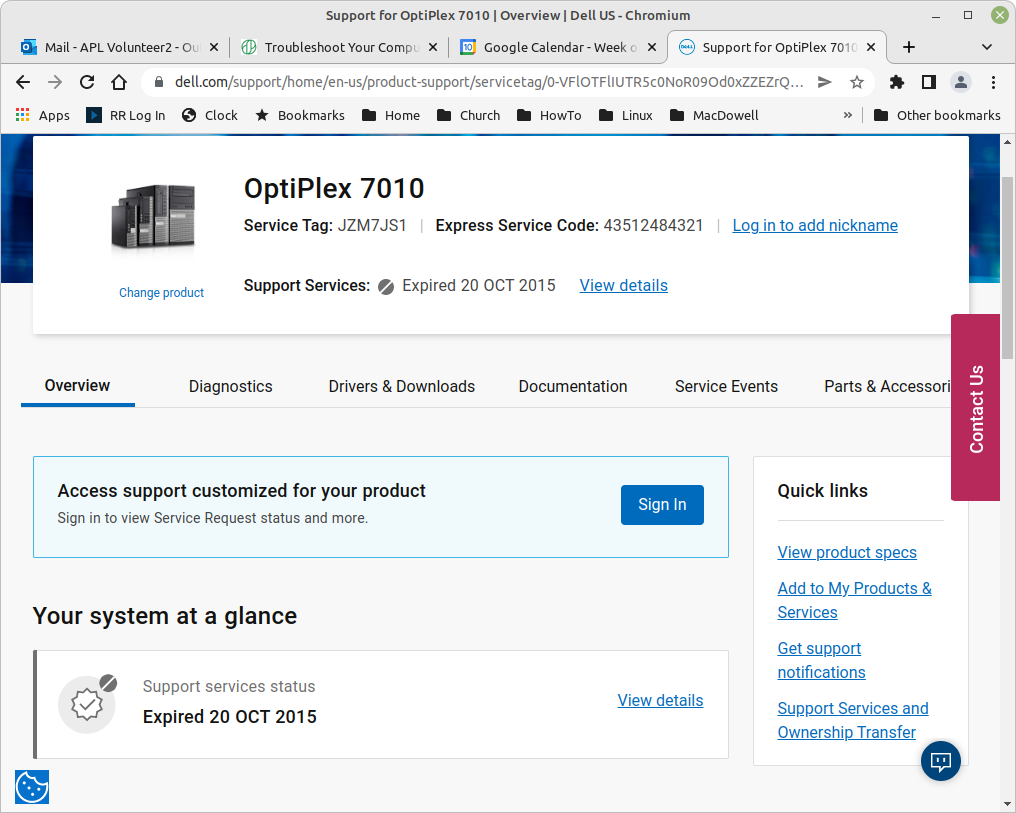The image size is (1016, 813).
Task: Click the Change product link
Action: pos(161,293)
